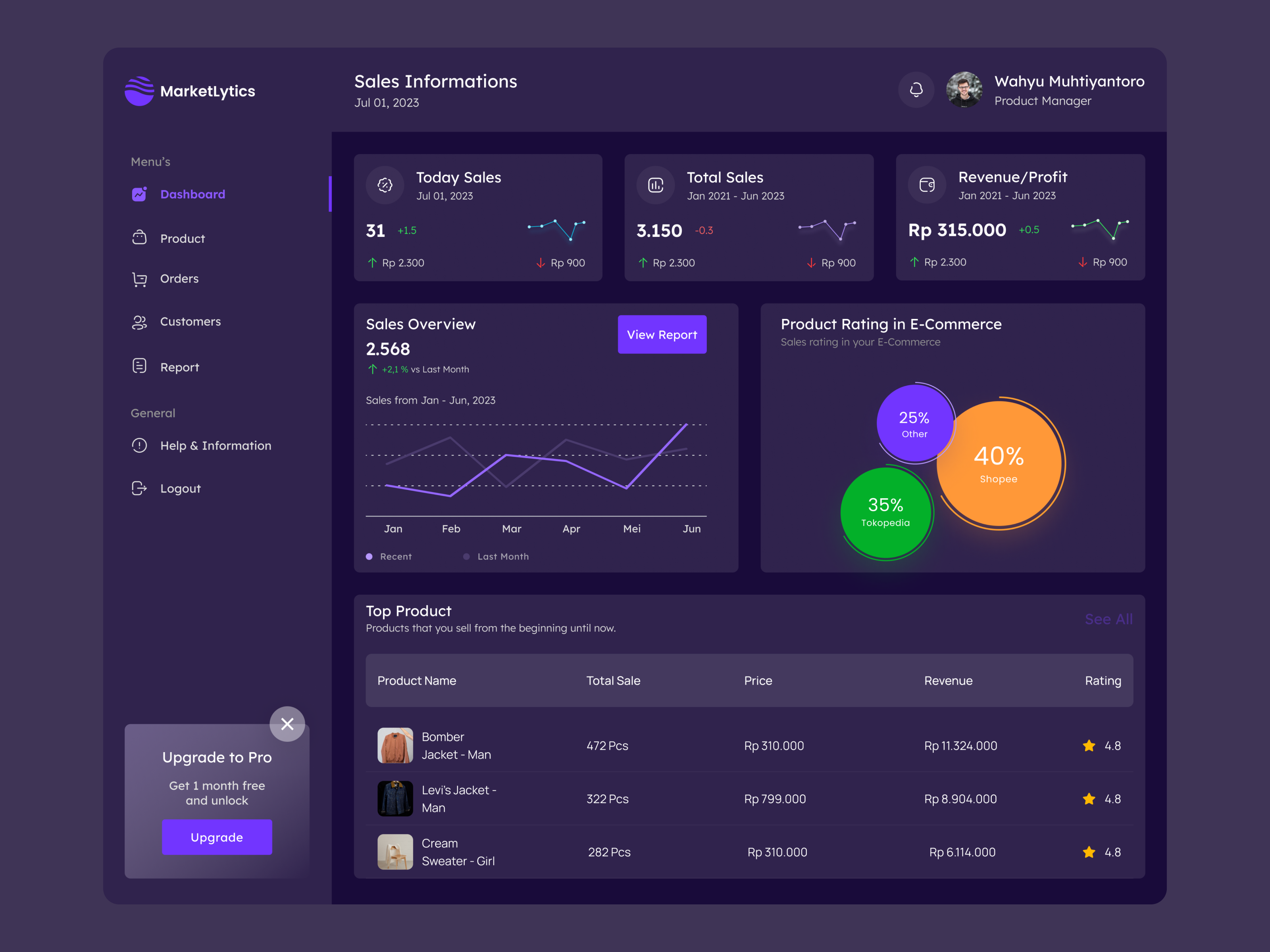Image resolution: width=1270 pixels, height=952 pixels.
Task: Click the Total Sales chart icon
Action: point(655,185)
